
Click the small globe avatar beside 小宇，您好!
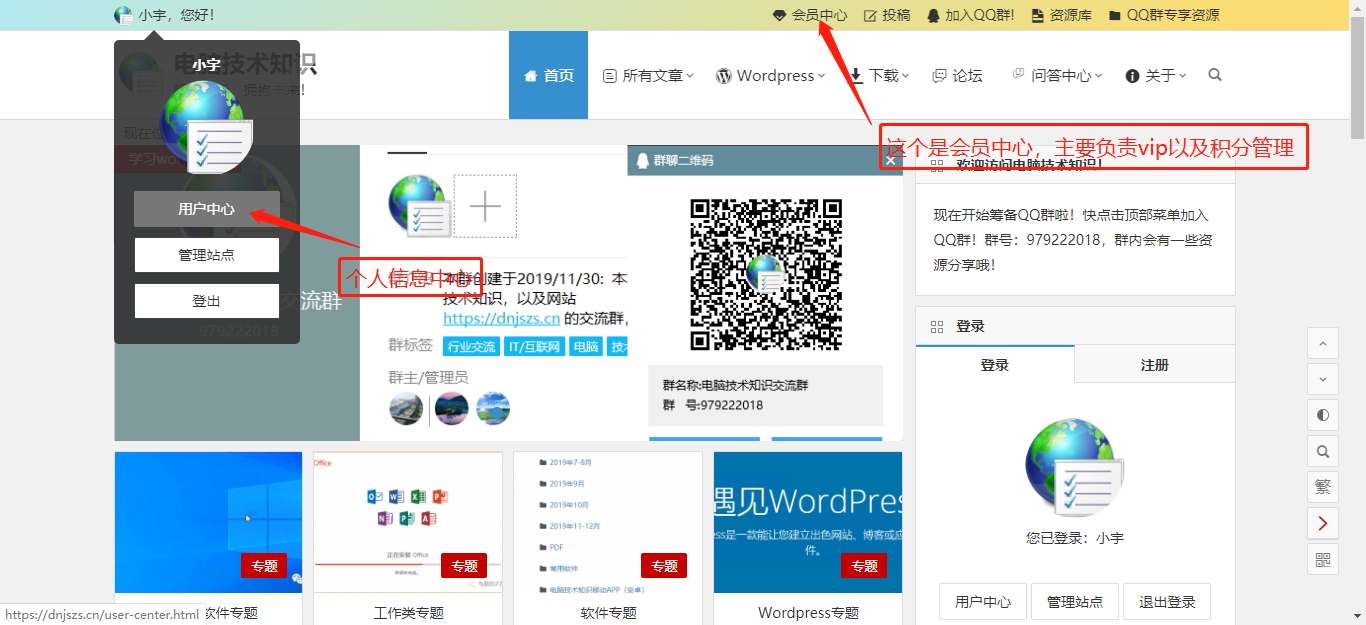click(x=123, y=15)
